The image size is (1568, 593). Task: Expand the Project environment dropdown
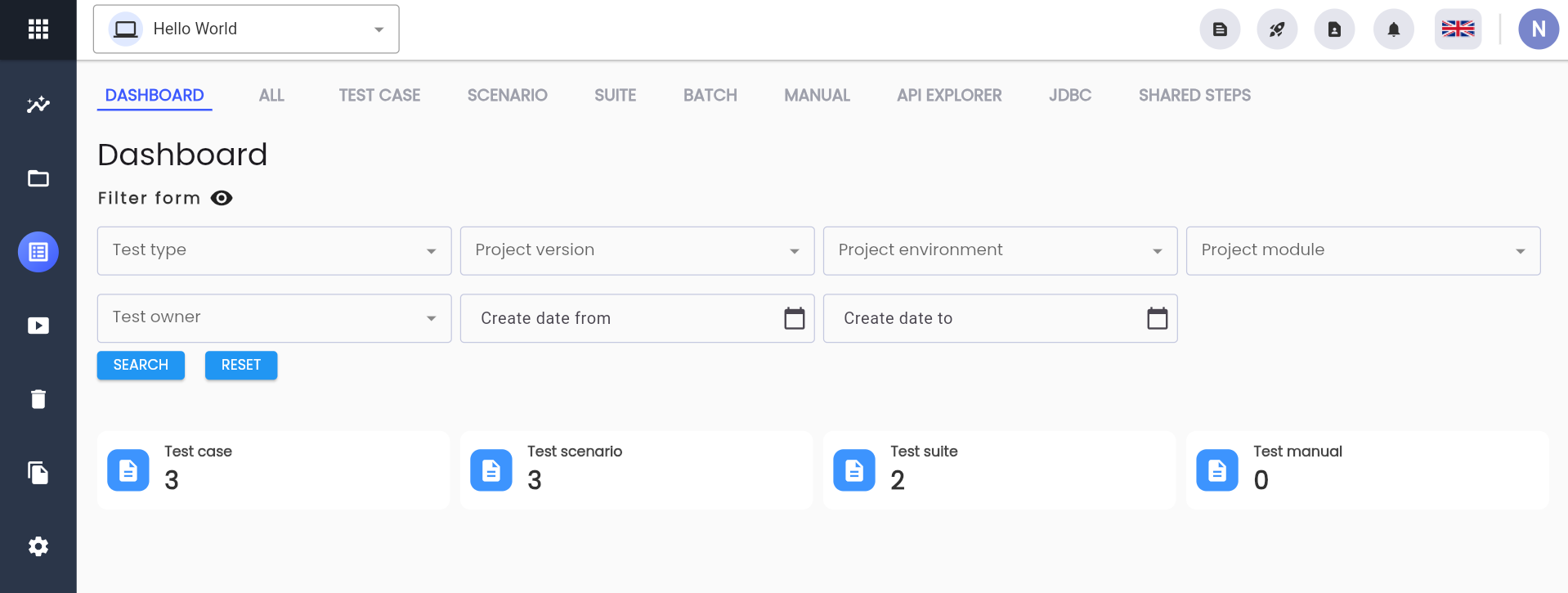(1000, 251)
